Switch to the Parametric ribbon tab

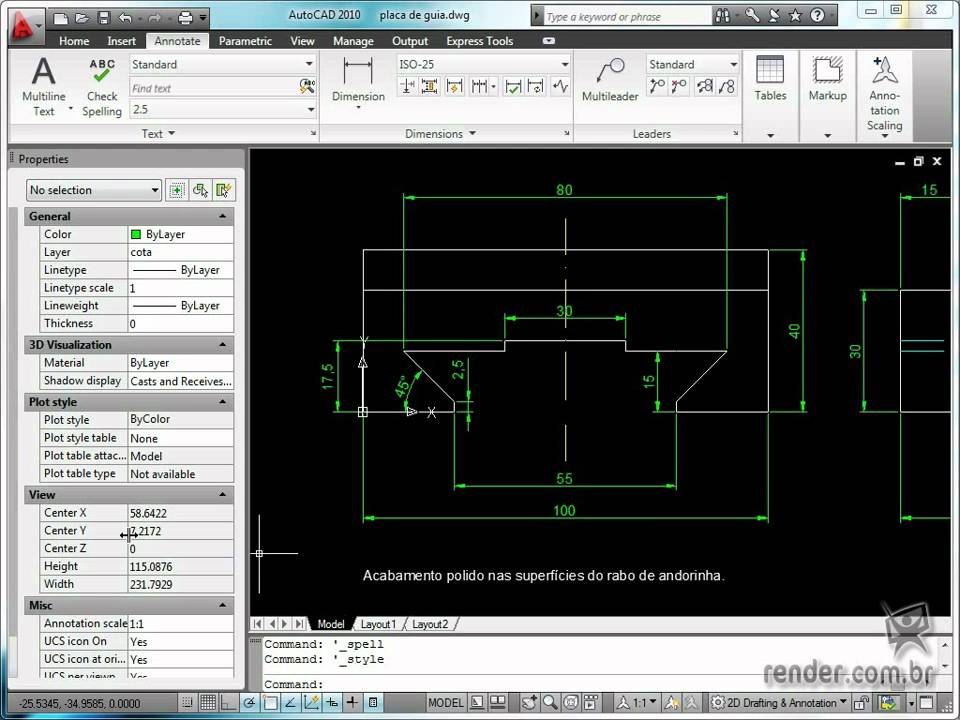tap(245, 41)
